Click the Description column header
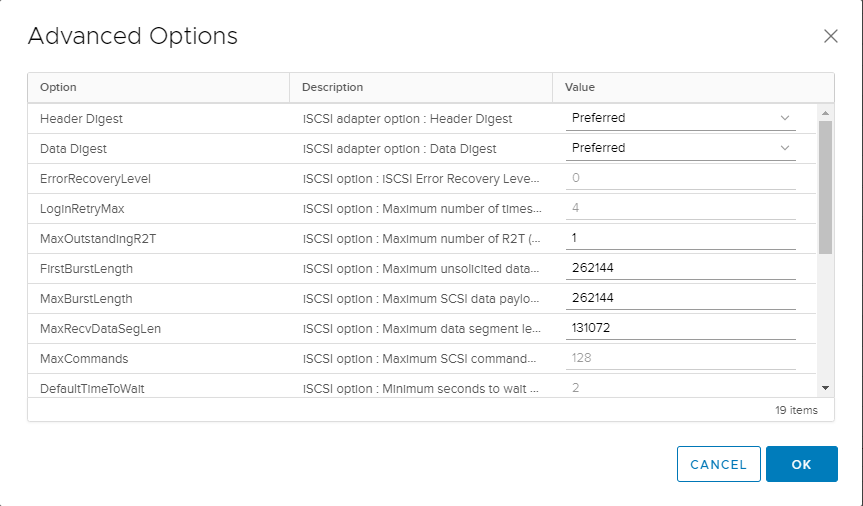The width and height of the screenshot is (863, 506). coord(421,88)
